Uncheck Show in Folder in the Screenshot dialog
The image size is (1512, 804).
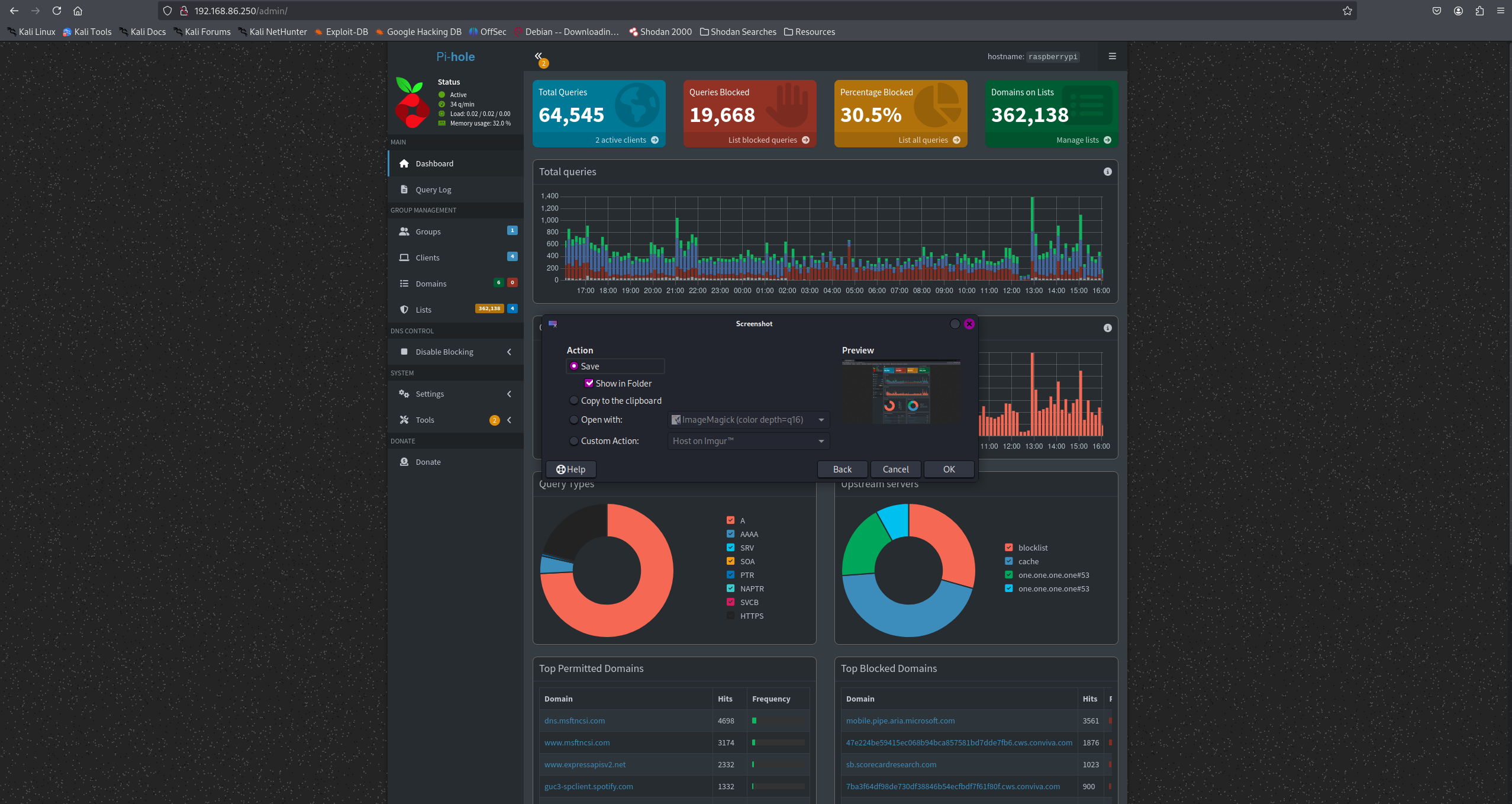(x=589, y=383)
